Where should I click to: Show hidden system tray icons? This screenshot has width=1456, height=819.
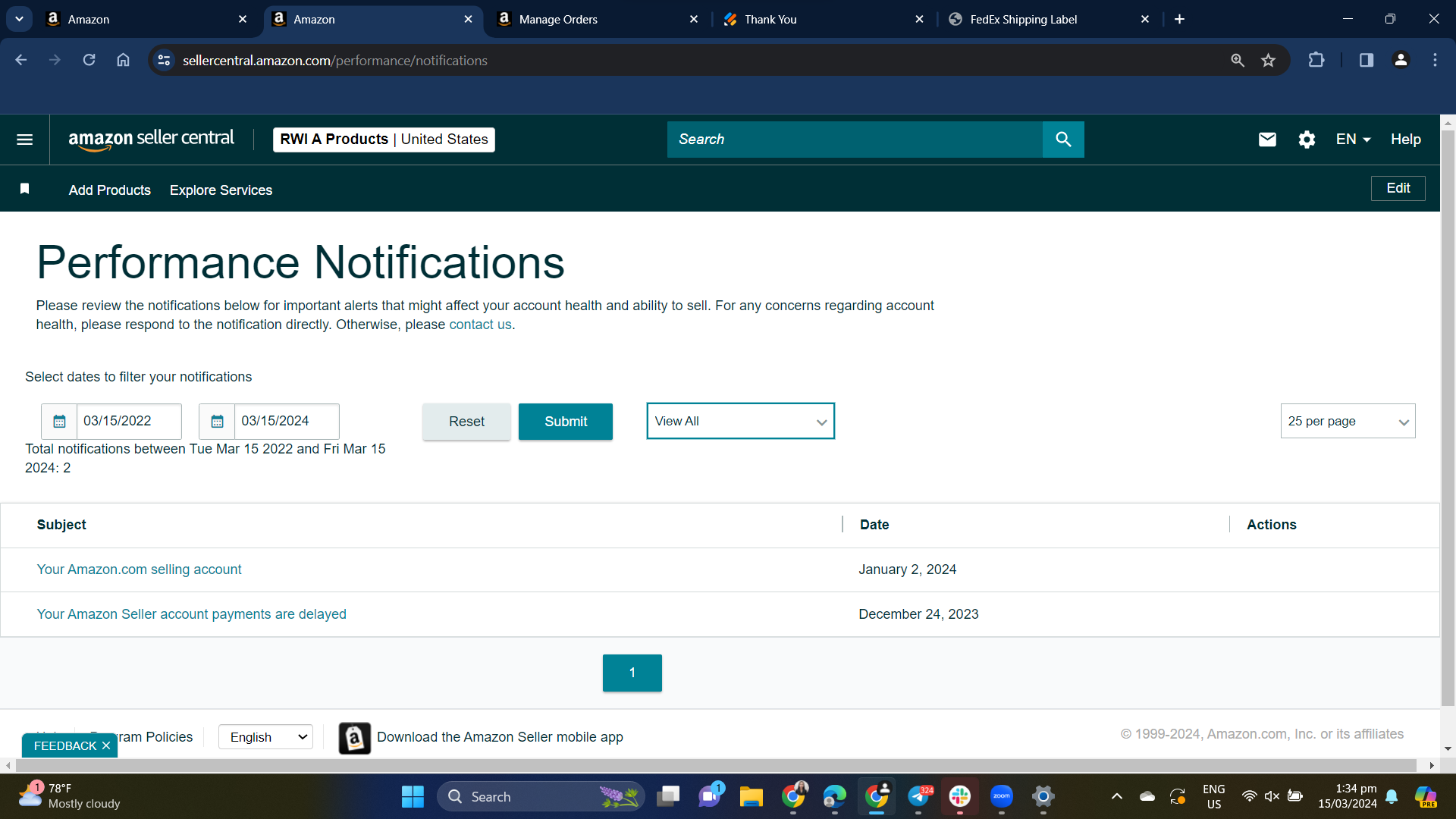coord(1116,796)
